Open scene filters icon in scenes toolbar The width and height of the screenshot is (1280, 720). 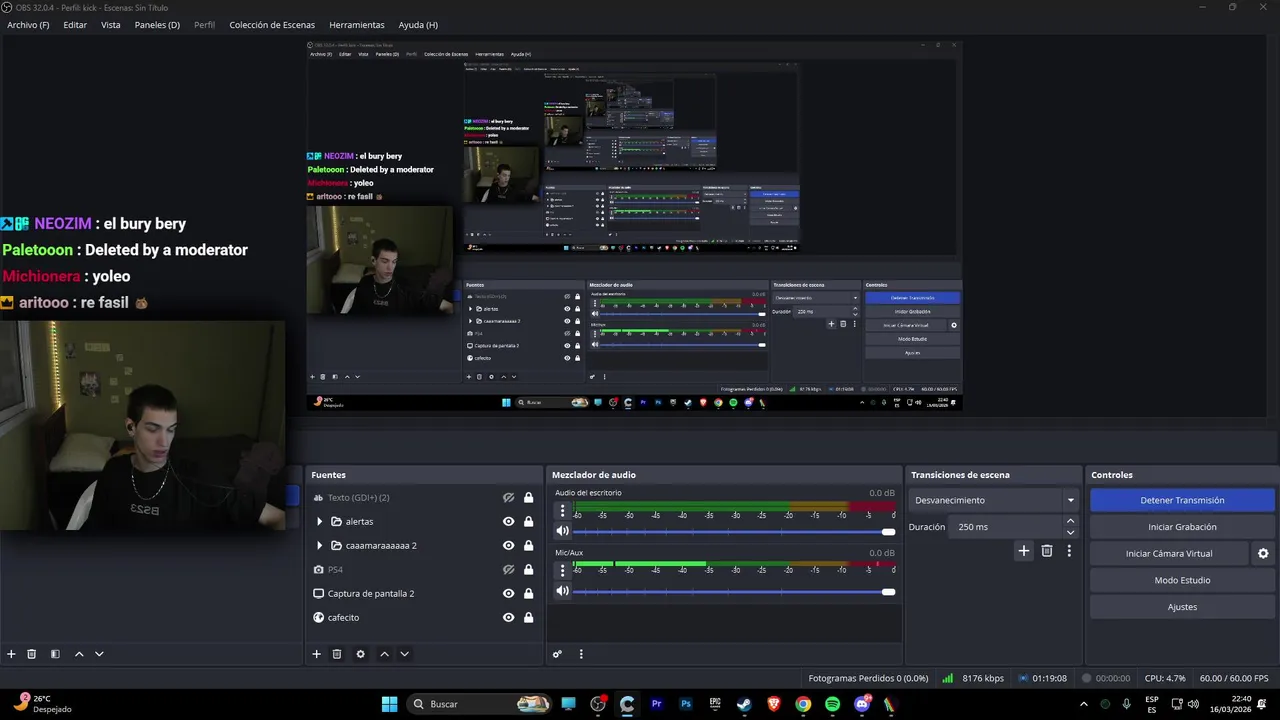55,654
